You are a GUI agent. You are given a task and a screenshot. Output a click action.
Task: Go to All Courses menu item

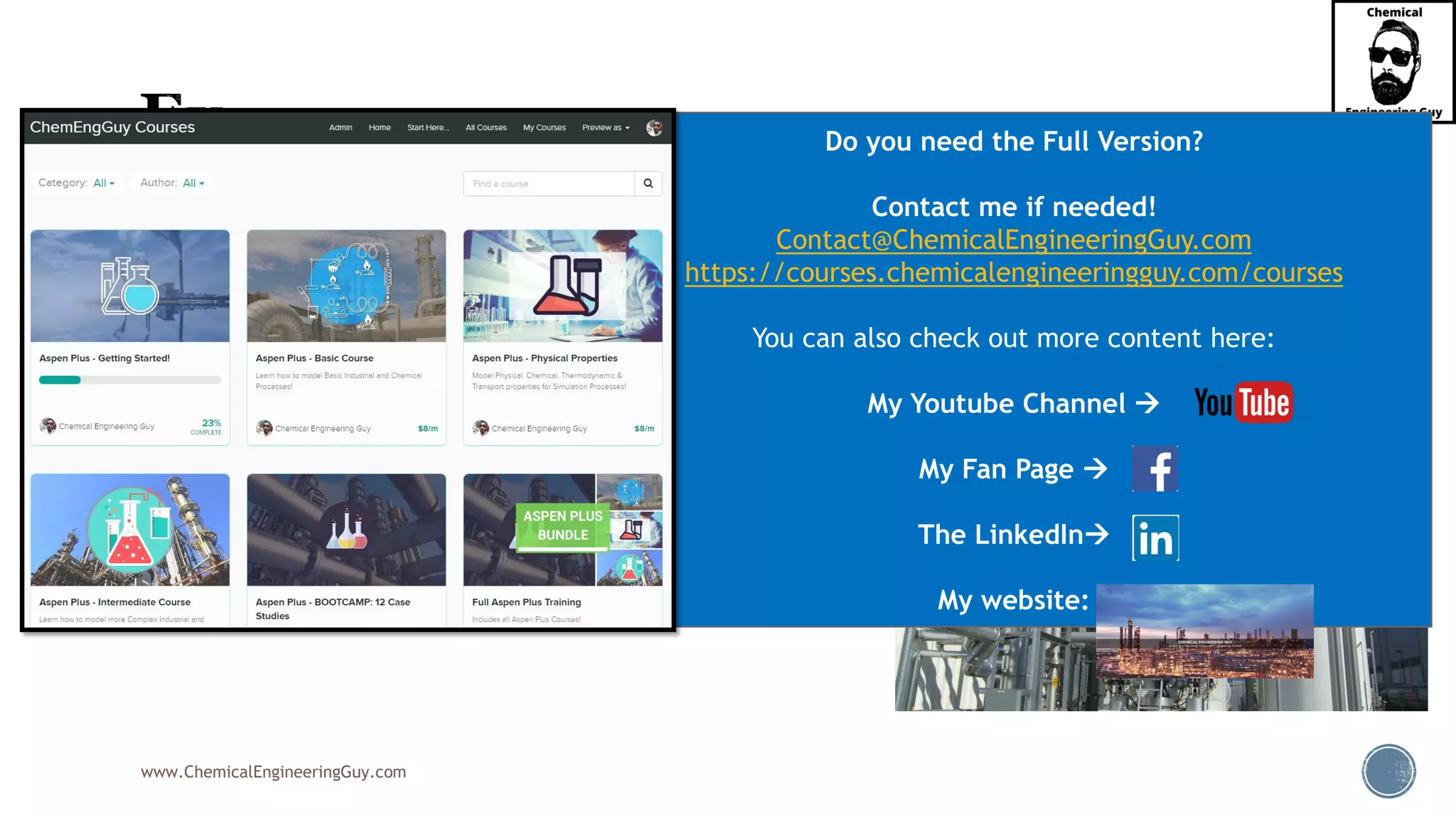coord(486,128)
